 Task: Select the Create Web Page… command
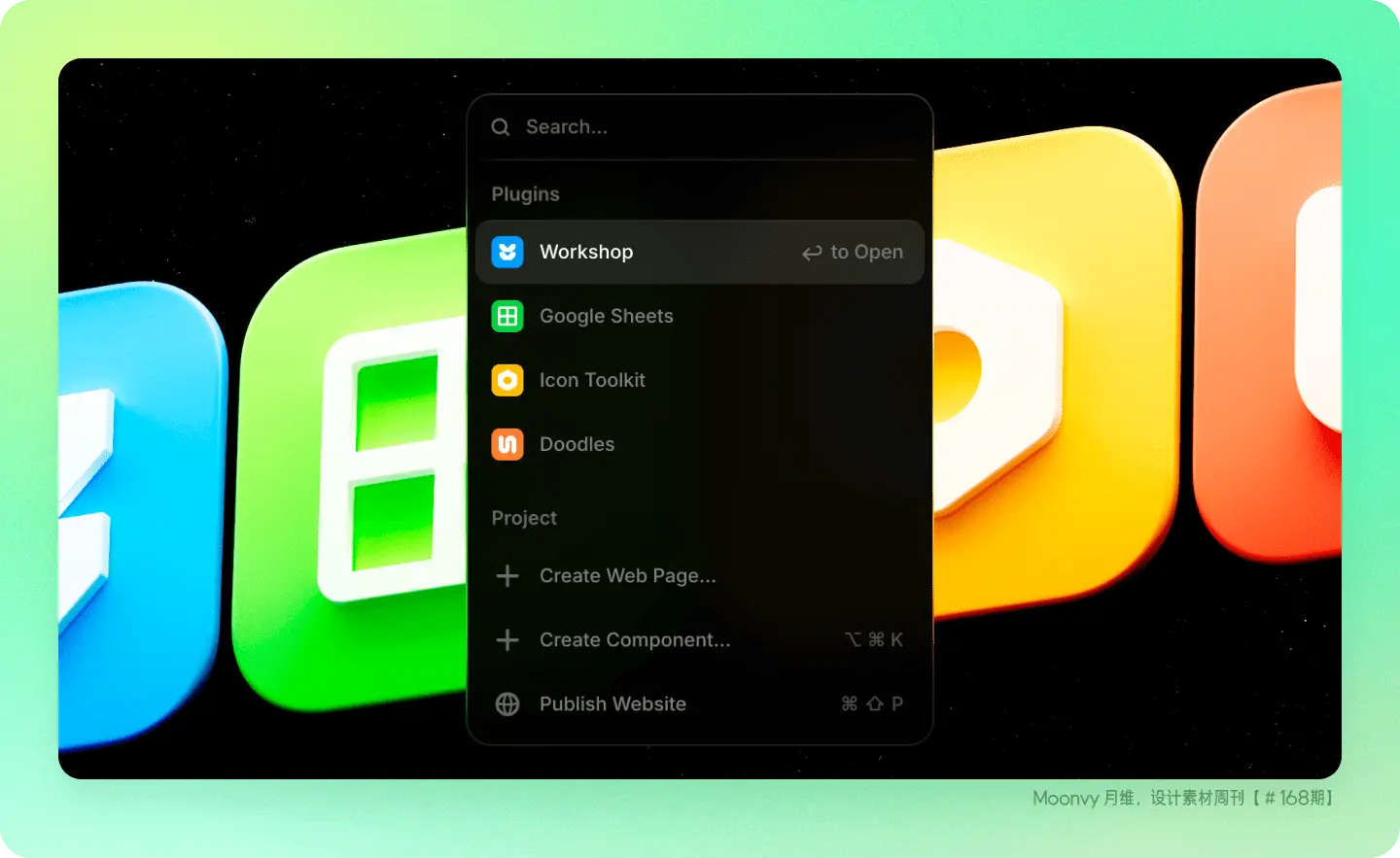coord(627,576)
